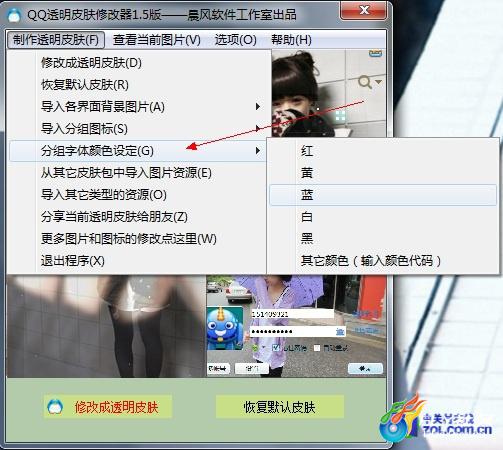The image size is (503, 450).
Task: Expand 导入各界面背景图片(A) submenu
Action: [137, 107]
